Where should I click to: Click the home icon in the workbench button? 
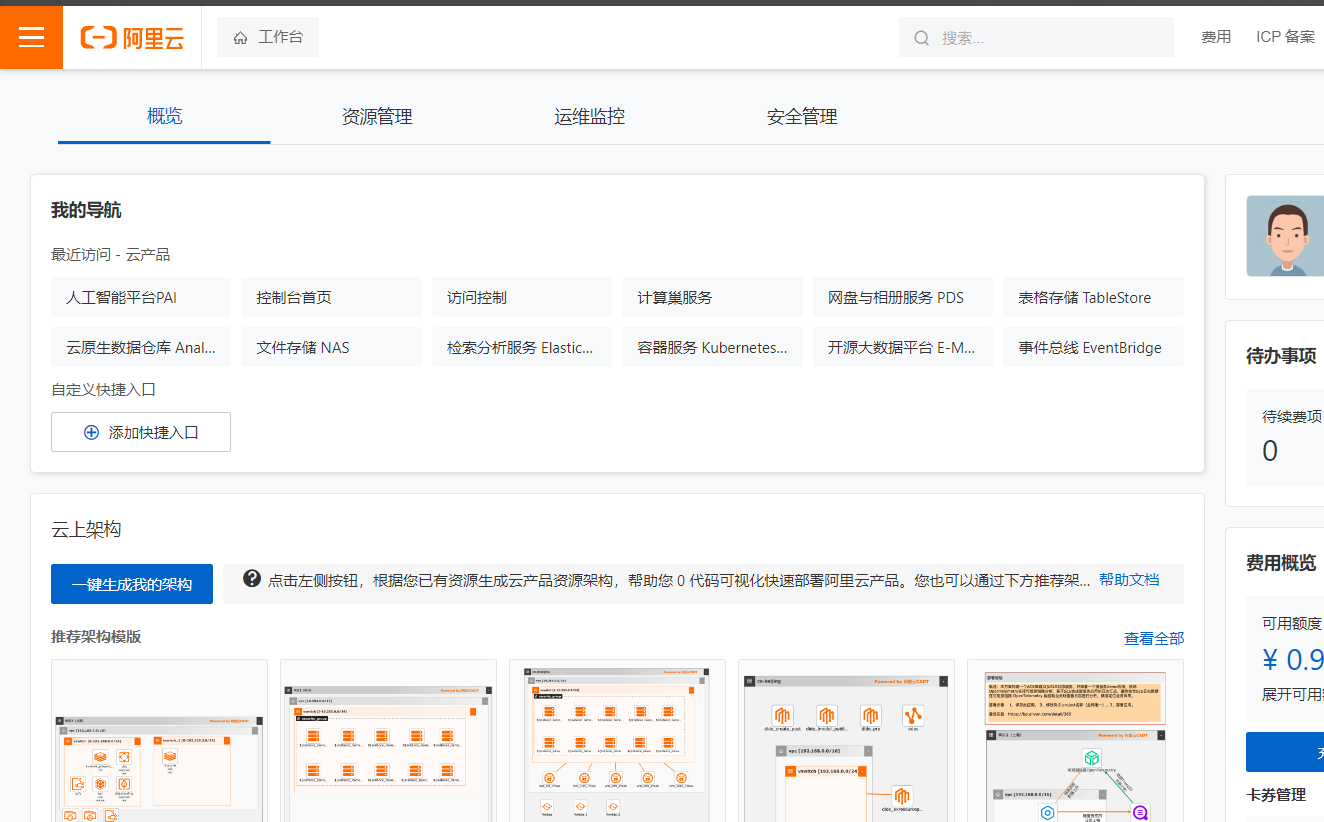click(240, 38)
